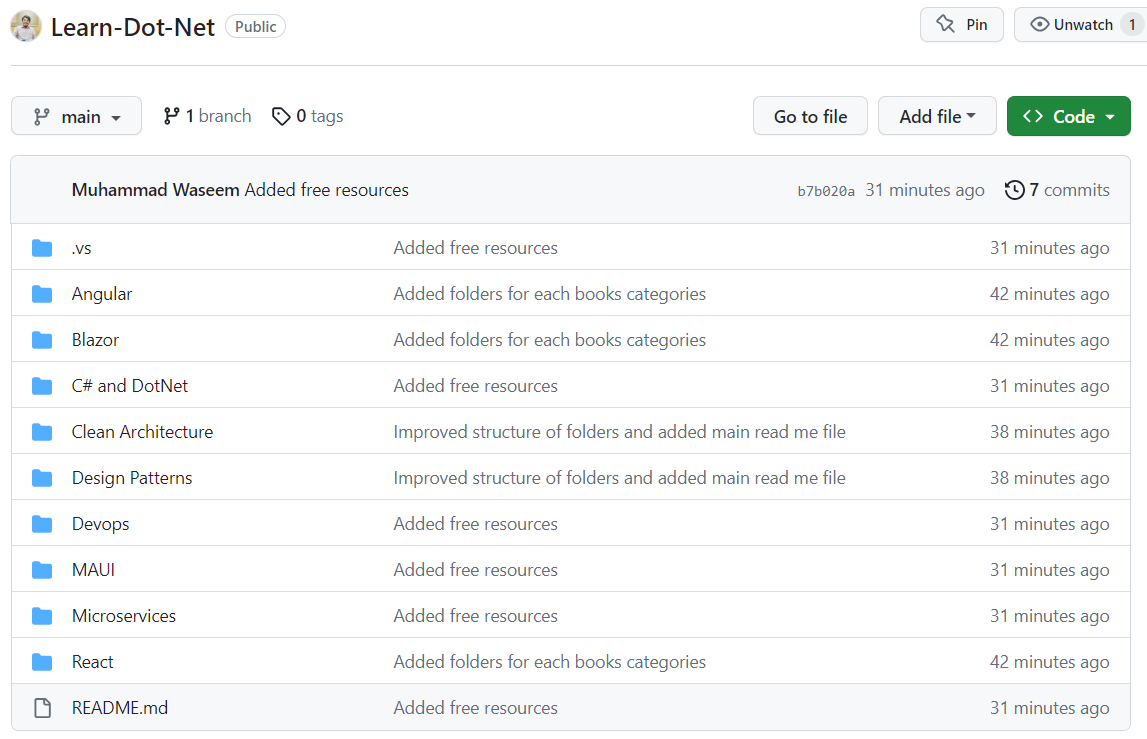Click author name Muhammad Waseem
1147x739 pixels.
click(155, 190)
